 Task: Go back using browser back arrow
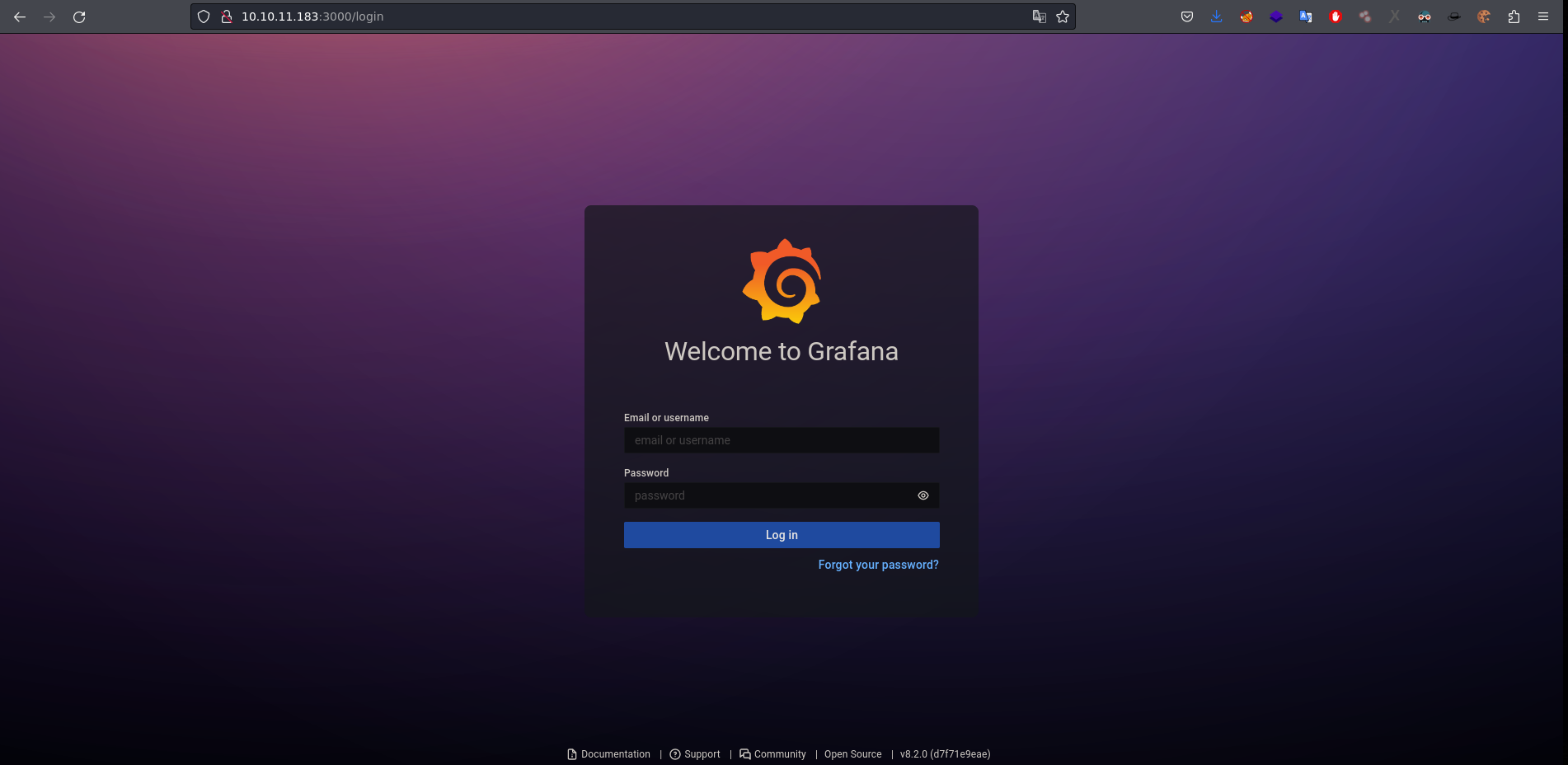click(x=20, y=16)
